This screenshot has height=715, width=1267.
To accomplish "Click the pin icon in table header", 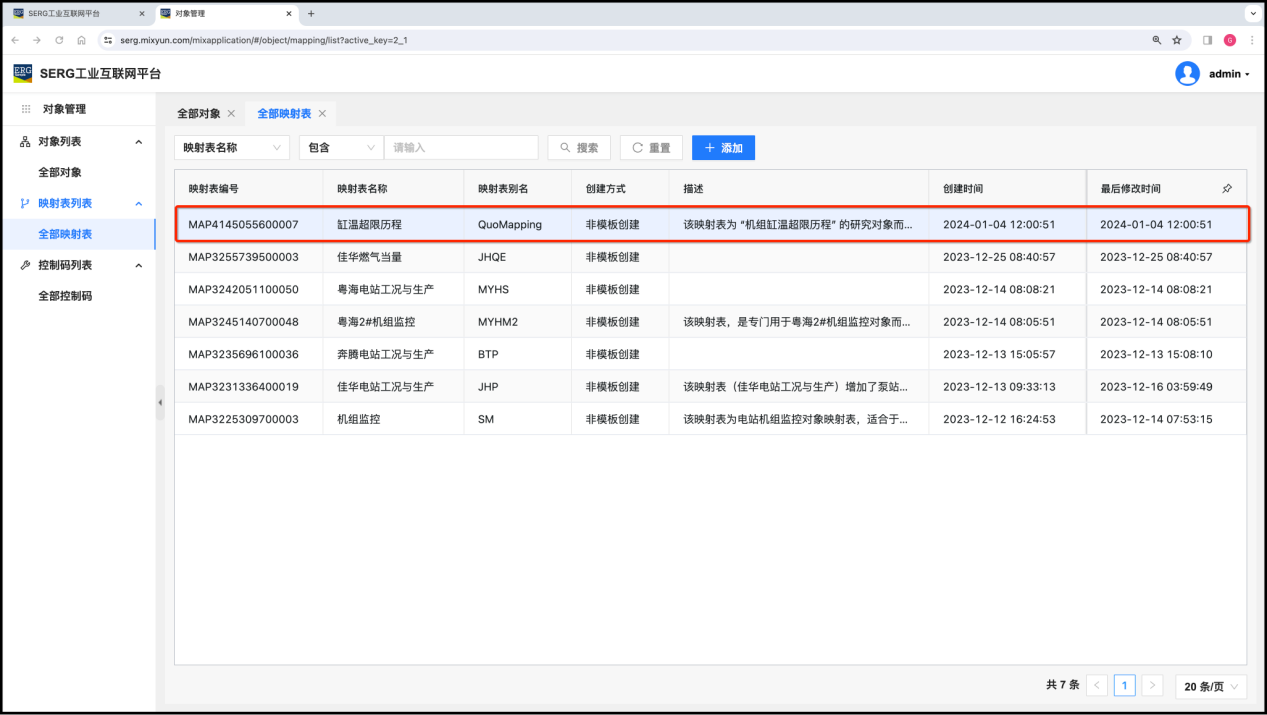I will [x=1227, y=188].
